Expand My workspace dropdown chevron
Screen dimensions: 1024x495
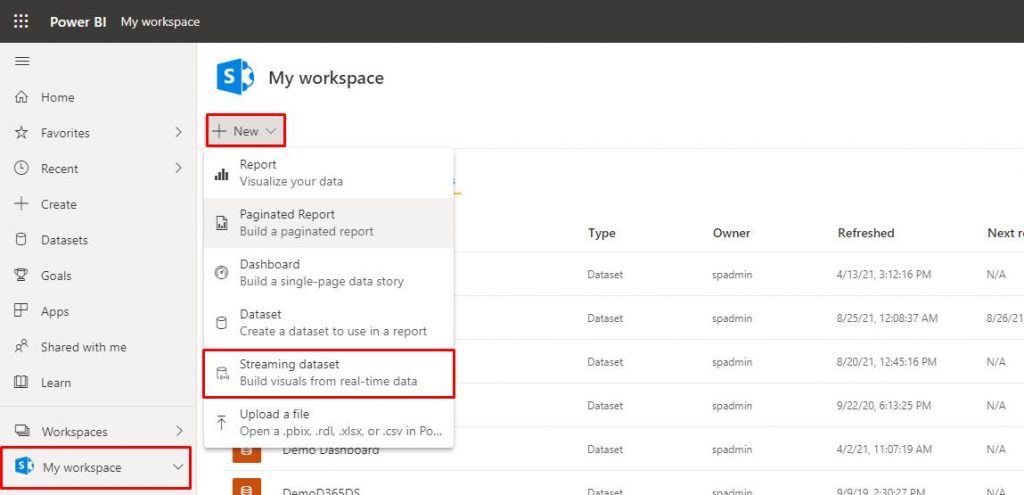pyautogui.click(x=178, y=467)
